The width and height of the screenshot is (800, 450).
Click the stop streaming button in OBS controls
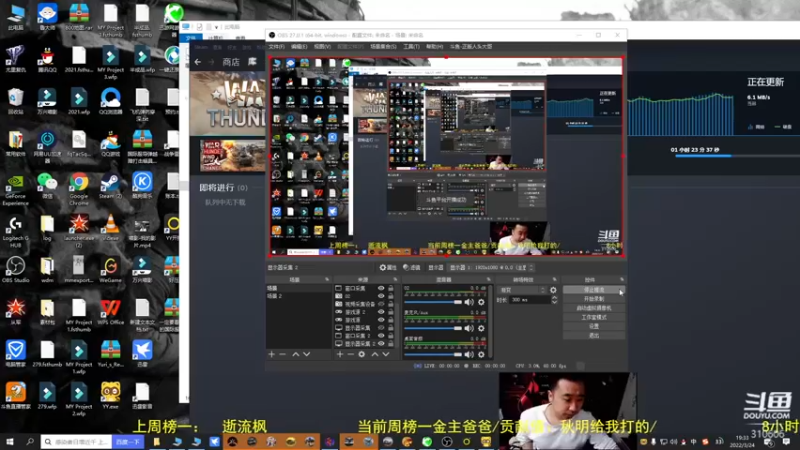pyautogui.click(x=594, y=290)
